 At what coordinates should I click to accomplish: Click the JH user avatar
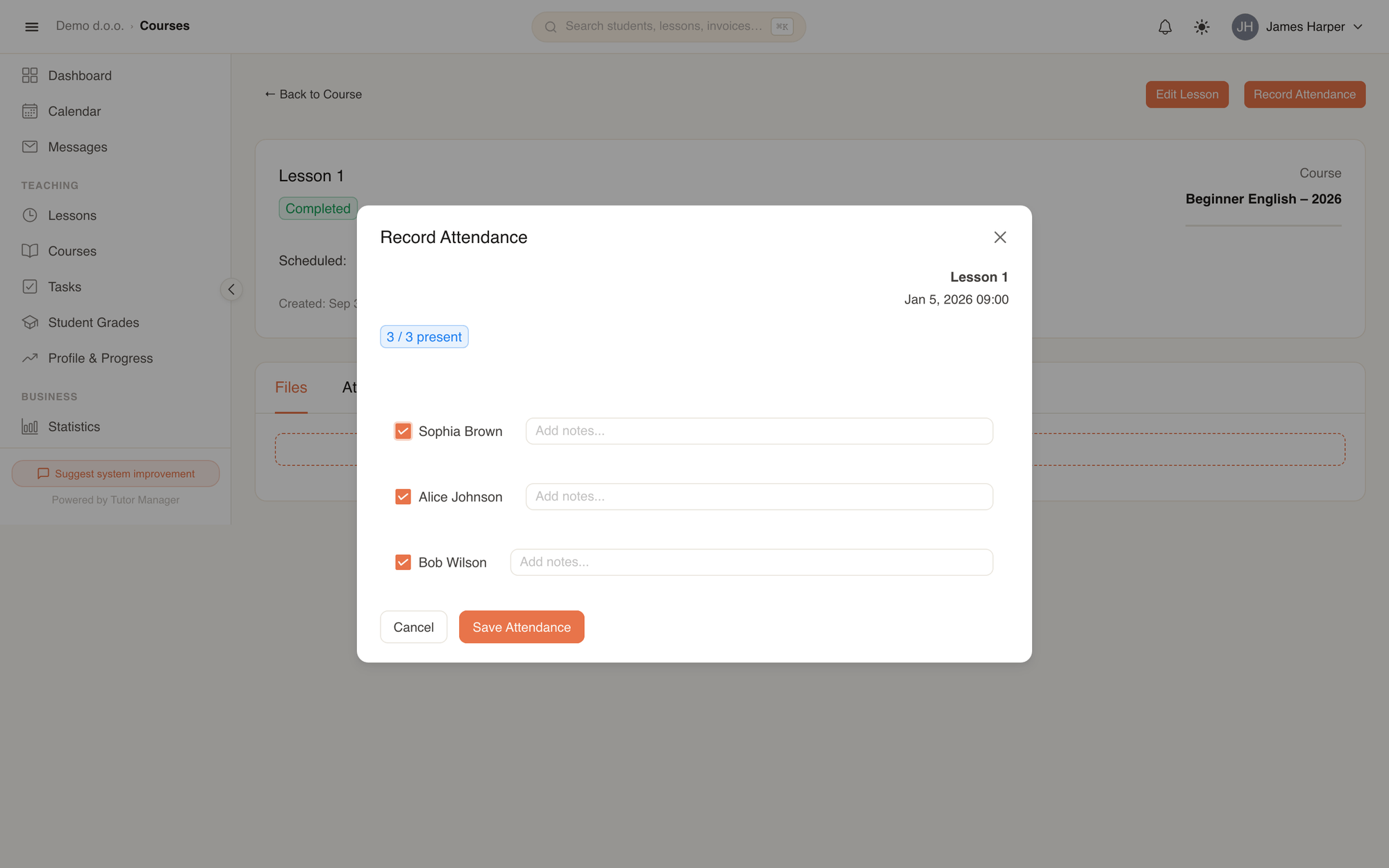pyautogui.click(x=1245, y=26)
